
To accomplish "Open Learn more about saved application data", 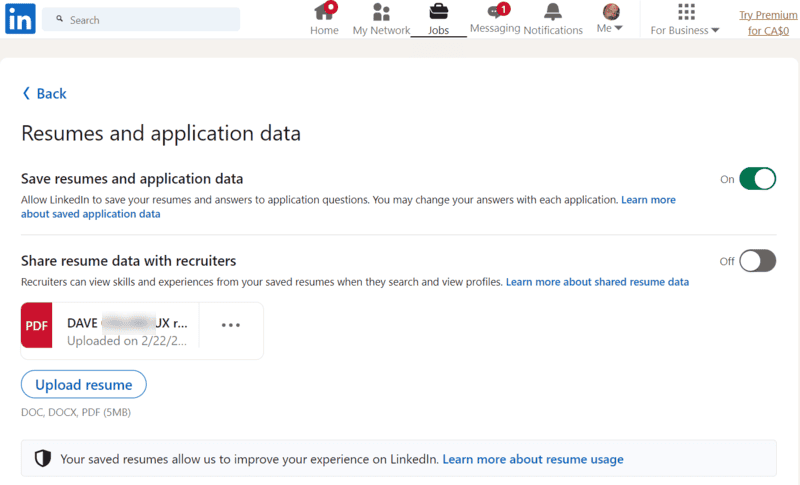I will (348, 207).
